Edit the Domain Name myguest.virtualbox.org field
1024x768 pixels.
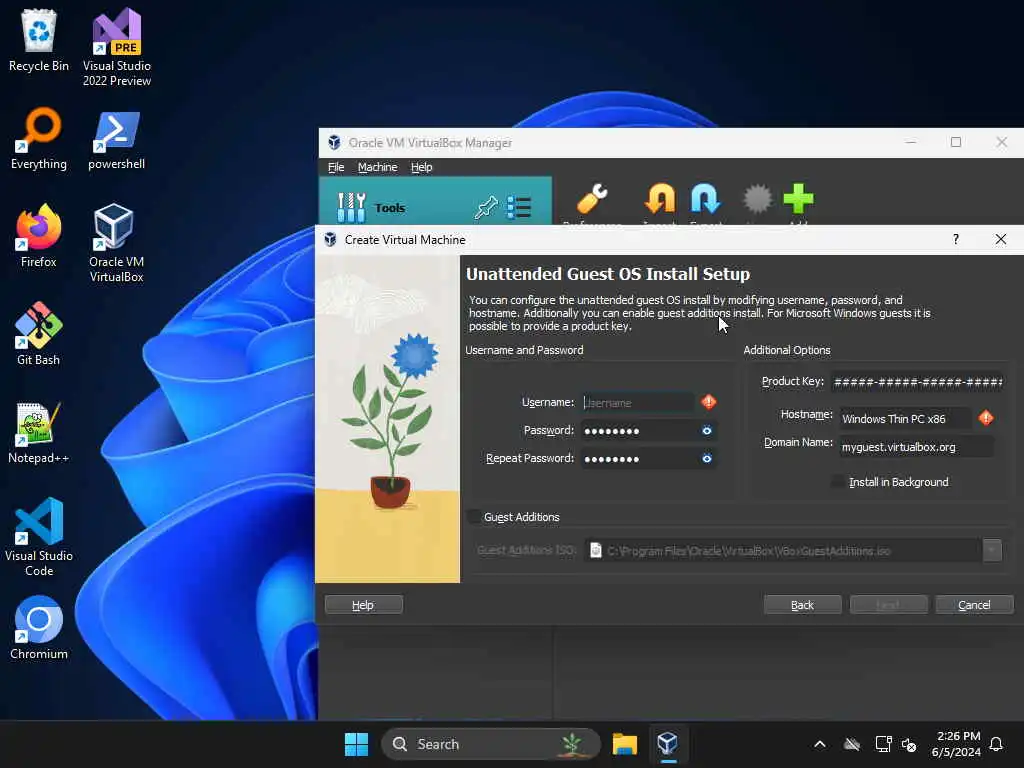coord(916,447)
